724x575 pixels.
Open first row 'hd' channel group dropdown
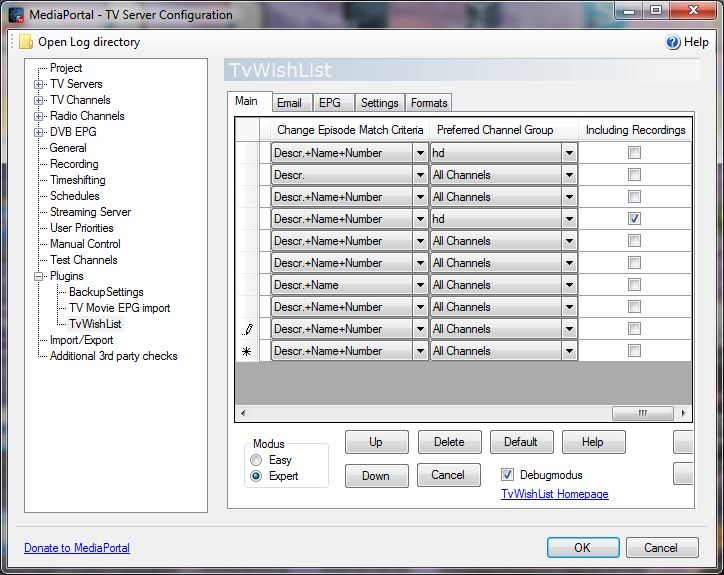click(x=569, y=153)
